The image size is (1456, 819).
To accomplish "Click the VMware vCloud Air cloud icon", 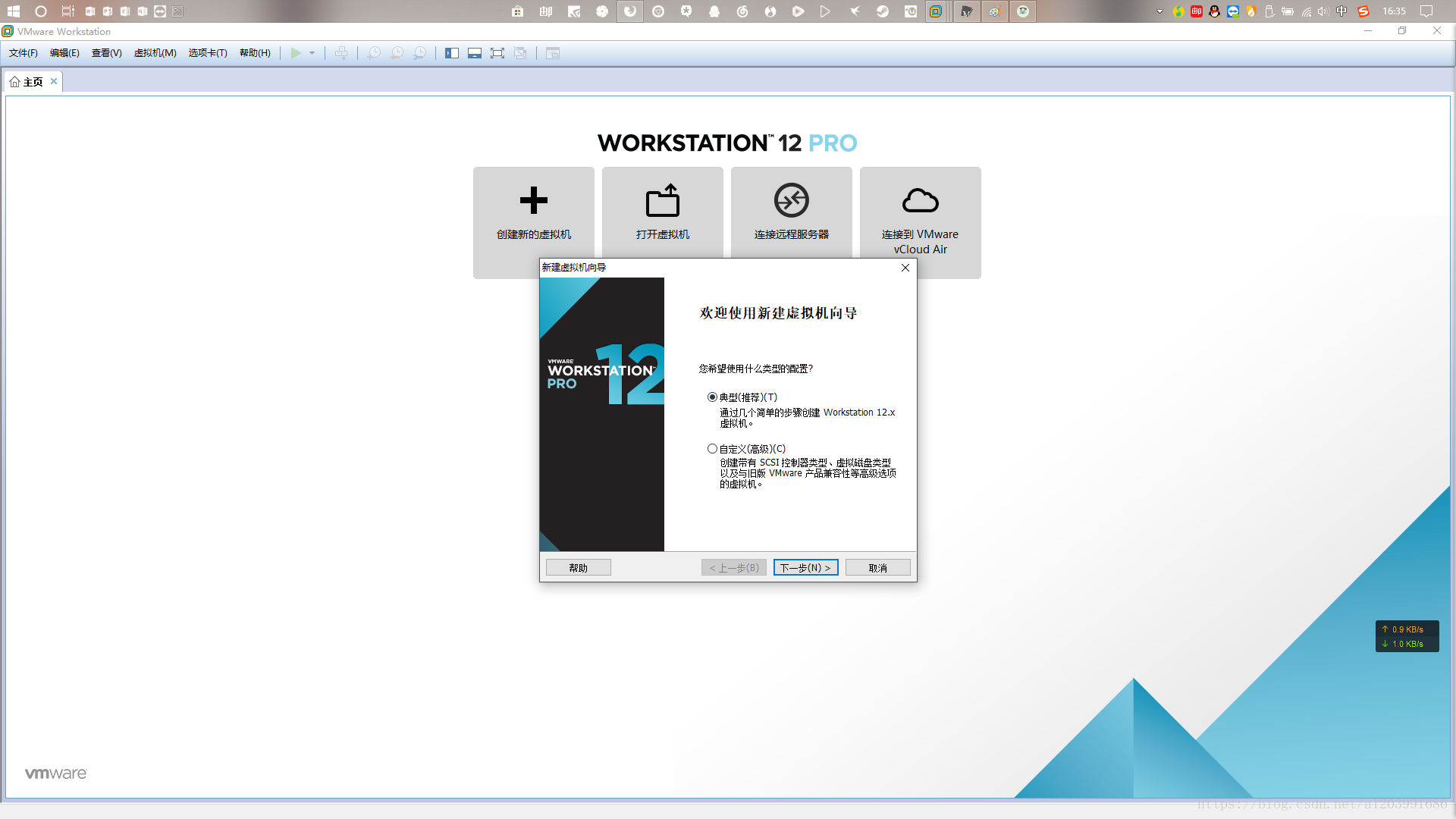I will [x=920, y=200].
